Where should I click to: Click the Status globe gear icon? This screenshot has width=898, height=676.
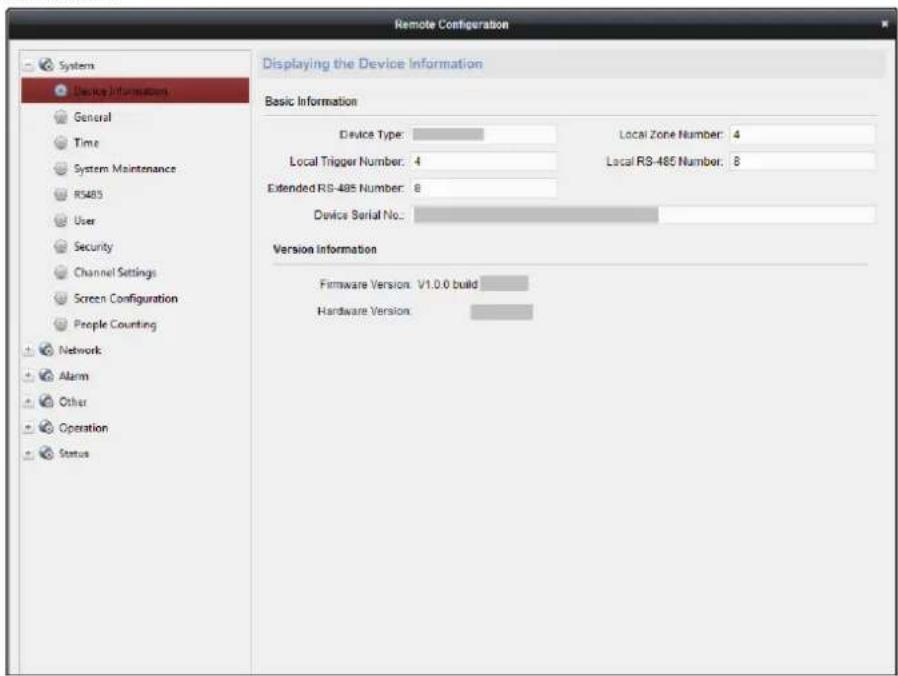(46, 453)
